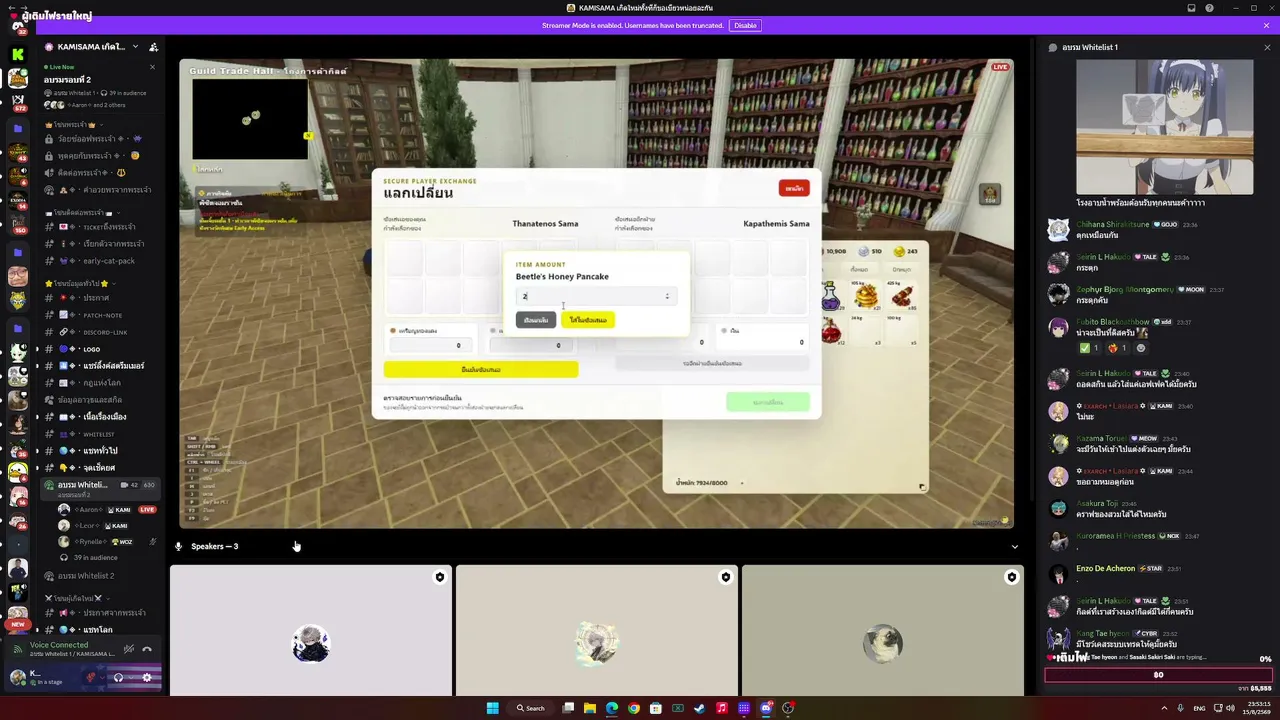The height and width of the screenshot is (720, 1280).
Task: Open File Explorer from the taskbar
Action: [590, 708]
